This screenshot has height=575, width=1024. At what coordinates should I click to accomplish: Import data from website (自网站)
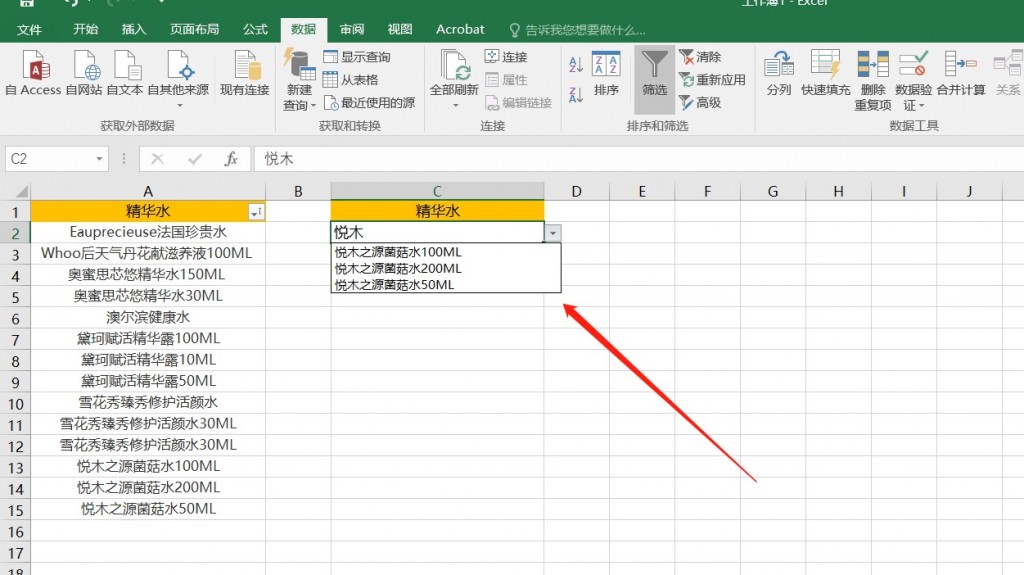[x=84, y=73]
